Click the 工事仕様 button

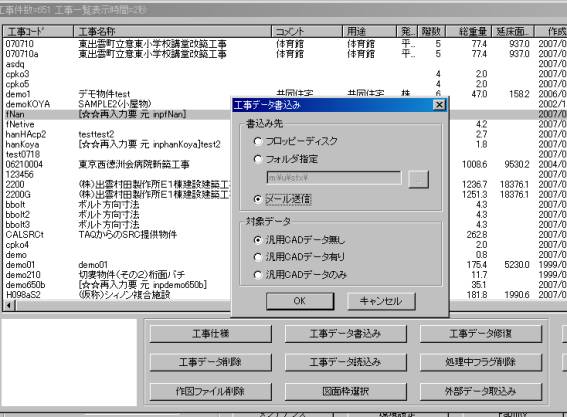tap(210, 333)
